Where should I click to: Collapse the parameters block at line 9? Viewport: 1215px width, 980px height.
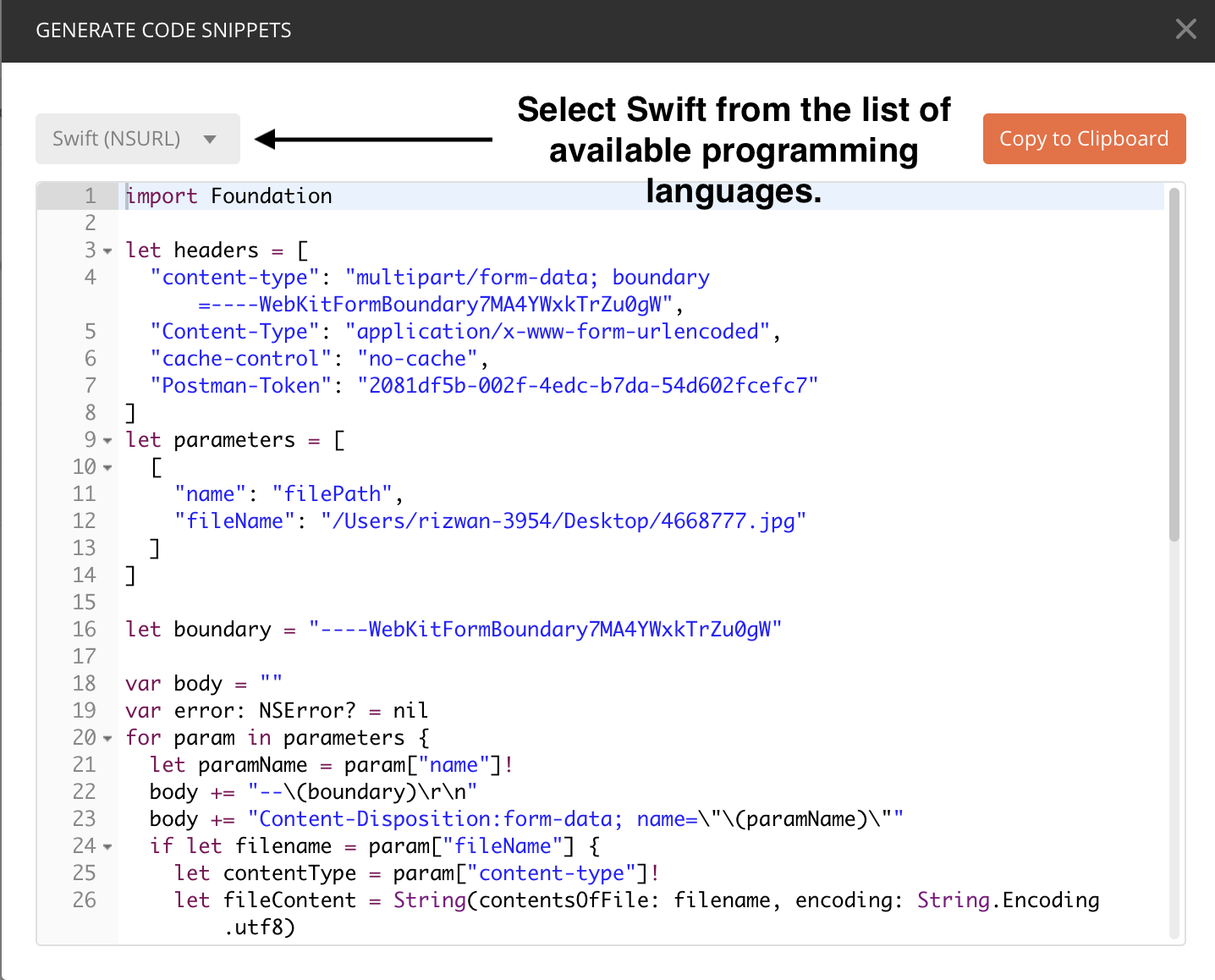(107, 441)
